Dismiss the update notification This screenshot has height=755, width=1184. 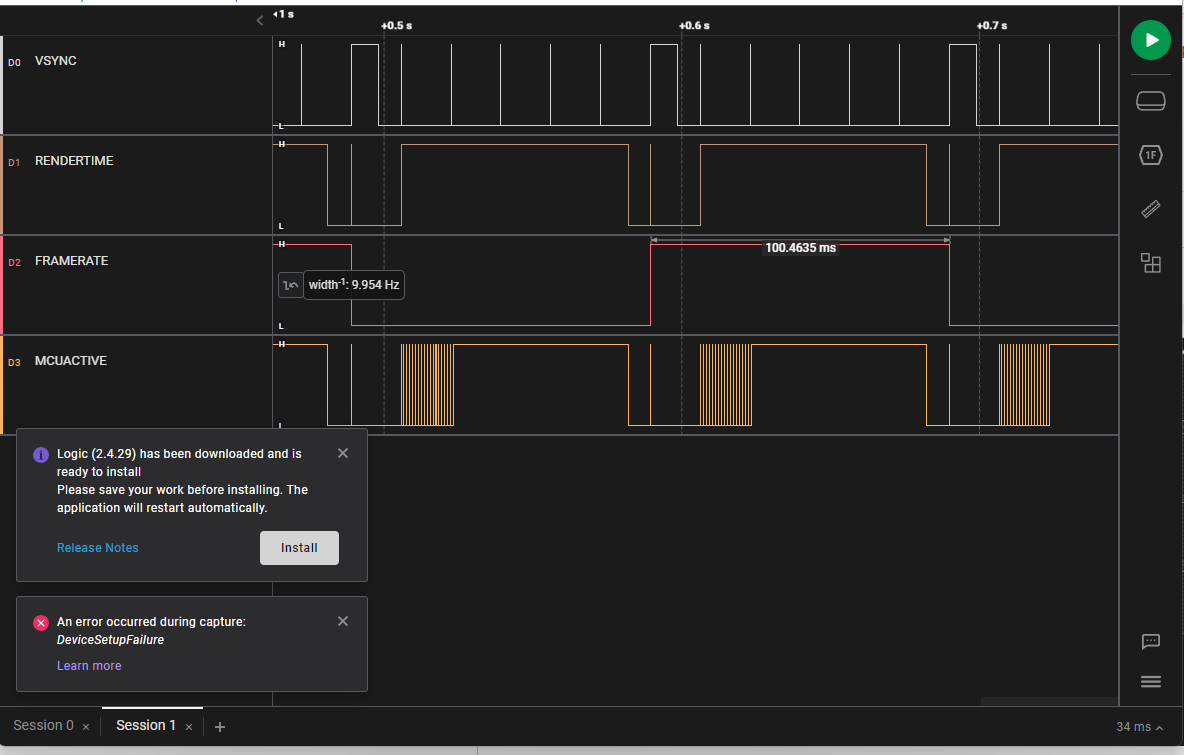342,453
